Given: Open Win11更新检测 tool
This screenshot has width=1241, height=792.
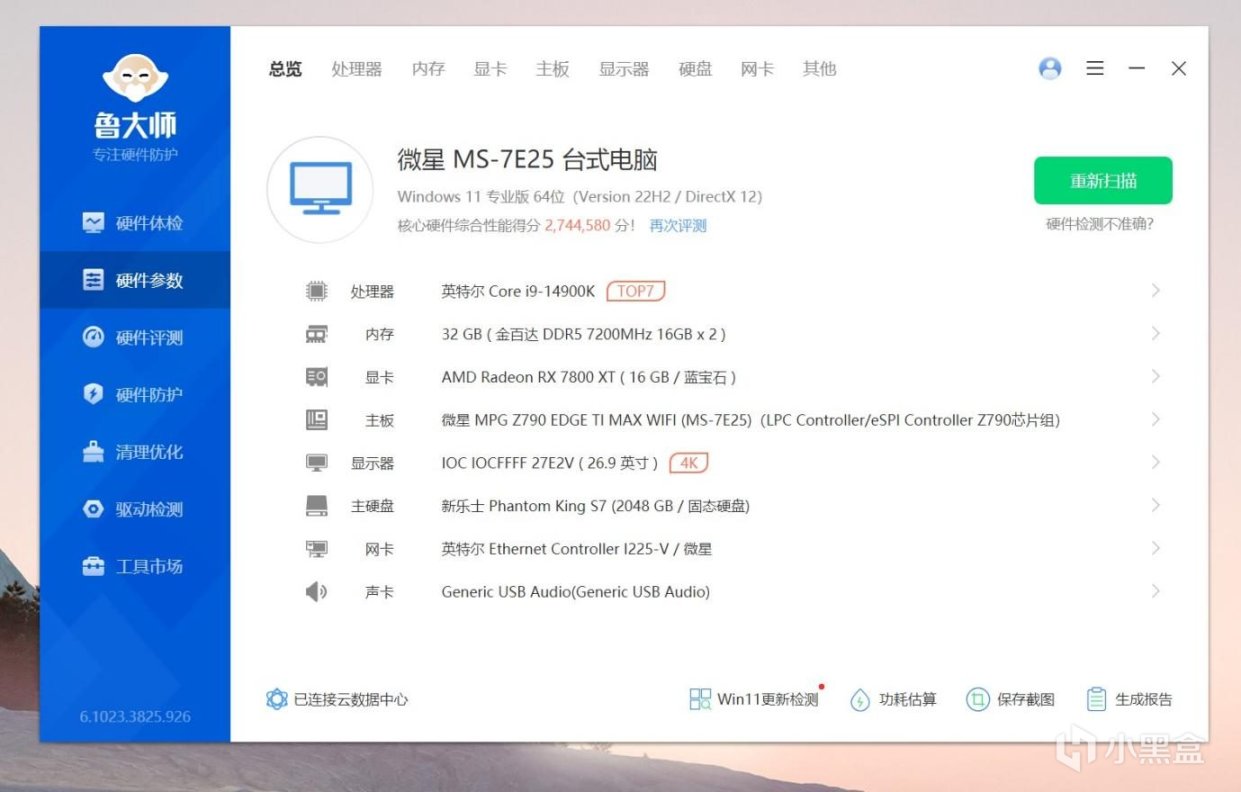Looking at the screenshot, I should (754, 700).
